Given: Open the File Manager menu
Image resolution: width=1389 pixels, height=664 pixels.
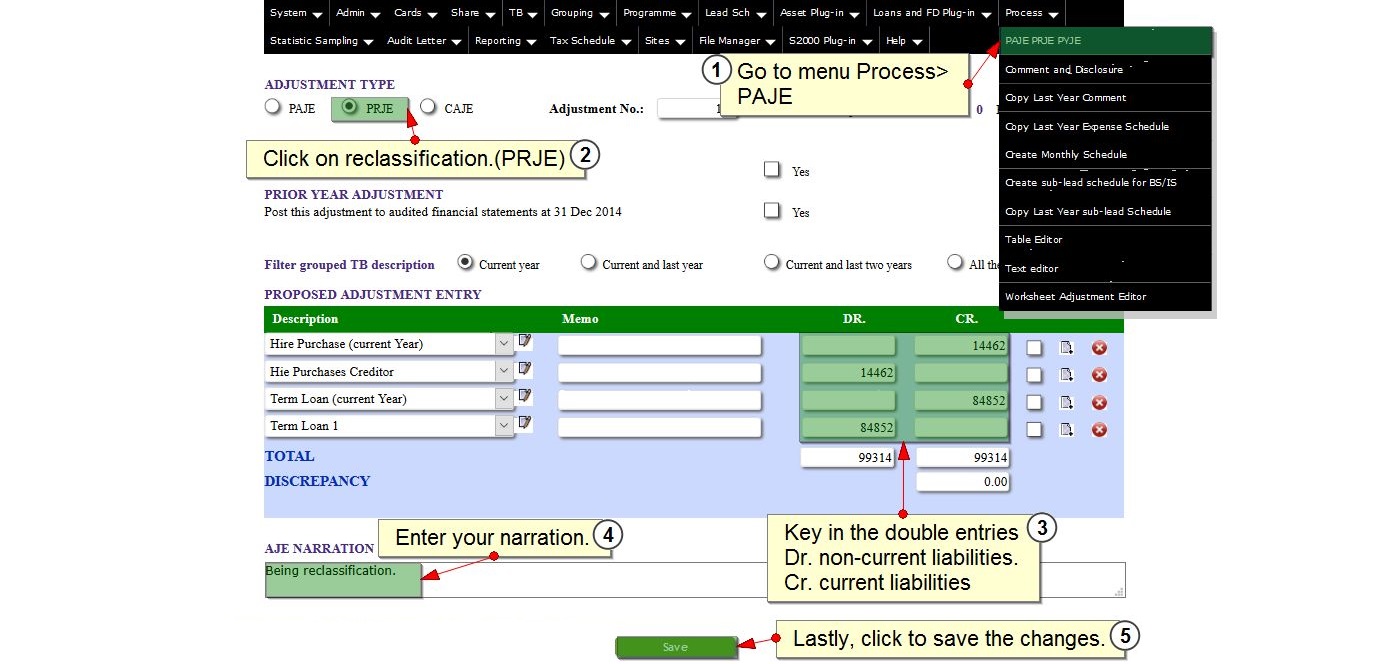Looking at the screenshot, I should 736,41.
